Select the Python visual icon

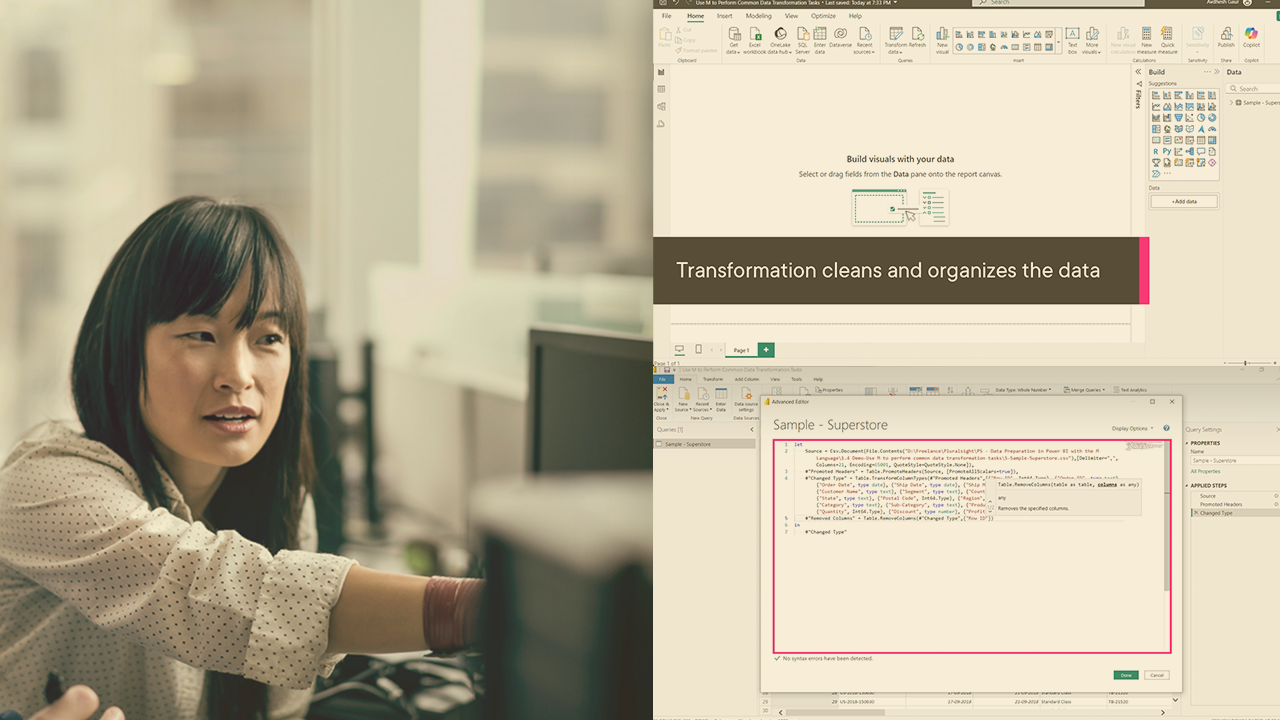[1166, 151]
